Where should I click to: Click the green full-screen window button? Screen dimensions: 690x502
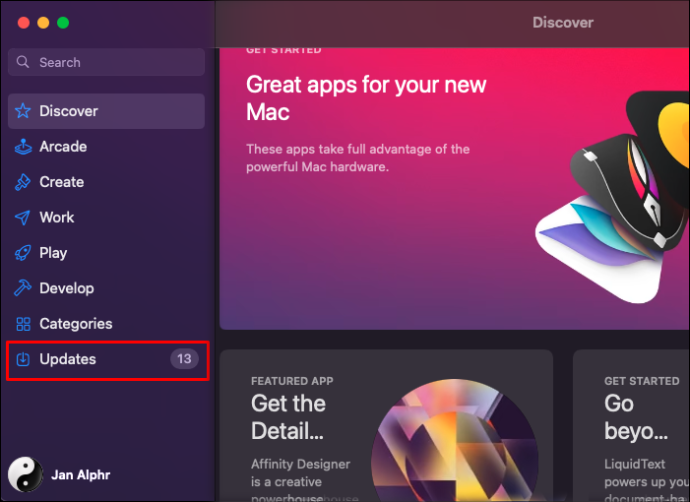63,22
